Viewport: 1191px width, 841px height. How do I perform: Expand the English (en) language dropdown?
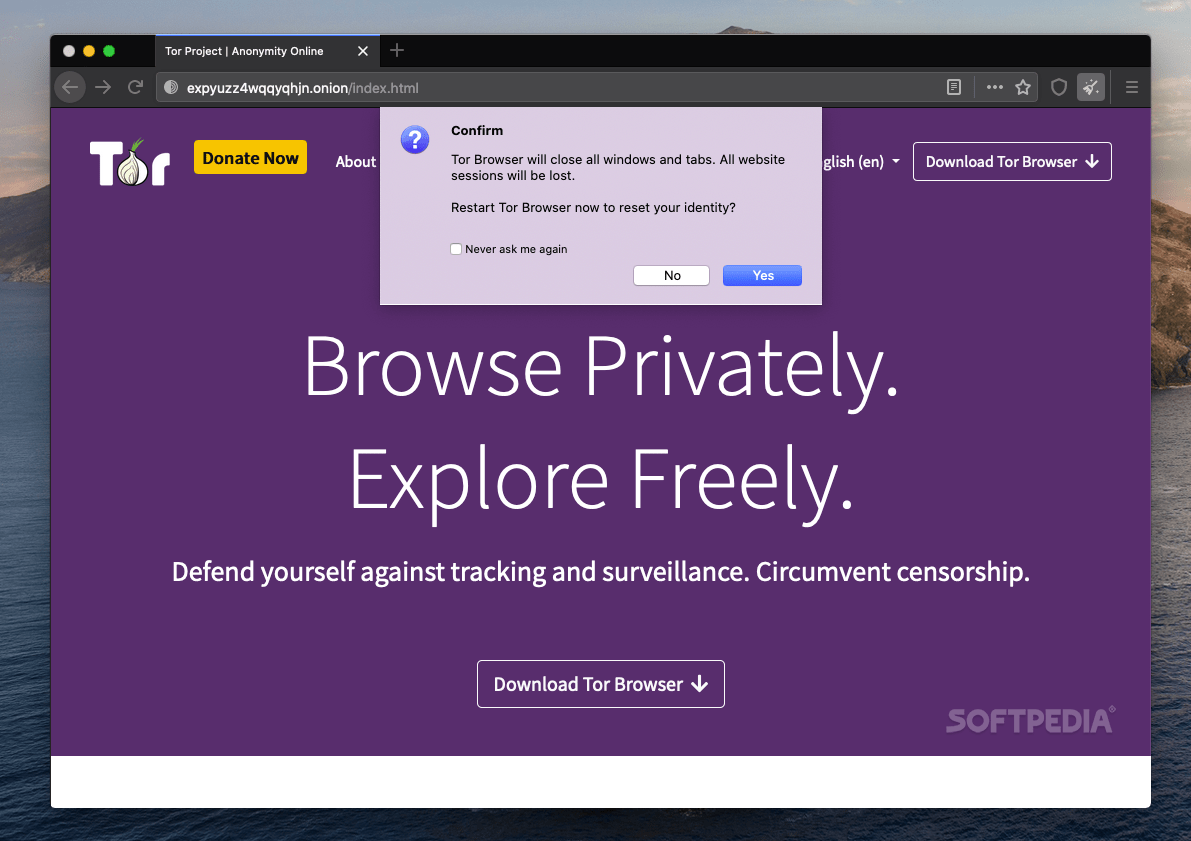[861, 162]
